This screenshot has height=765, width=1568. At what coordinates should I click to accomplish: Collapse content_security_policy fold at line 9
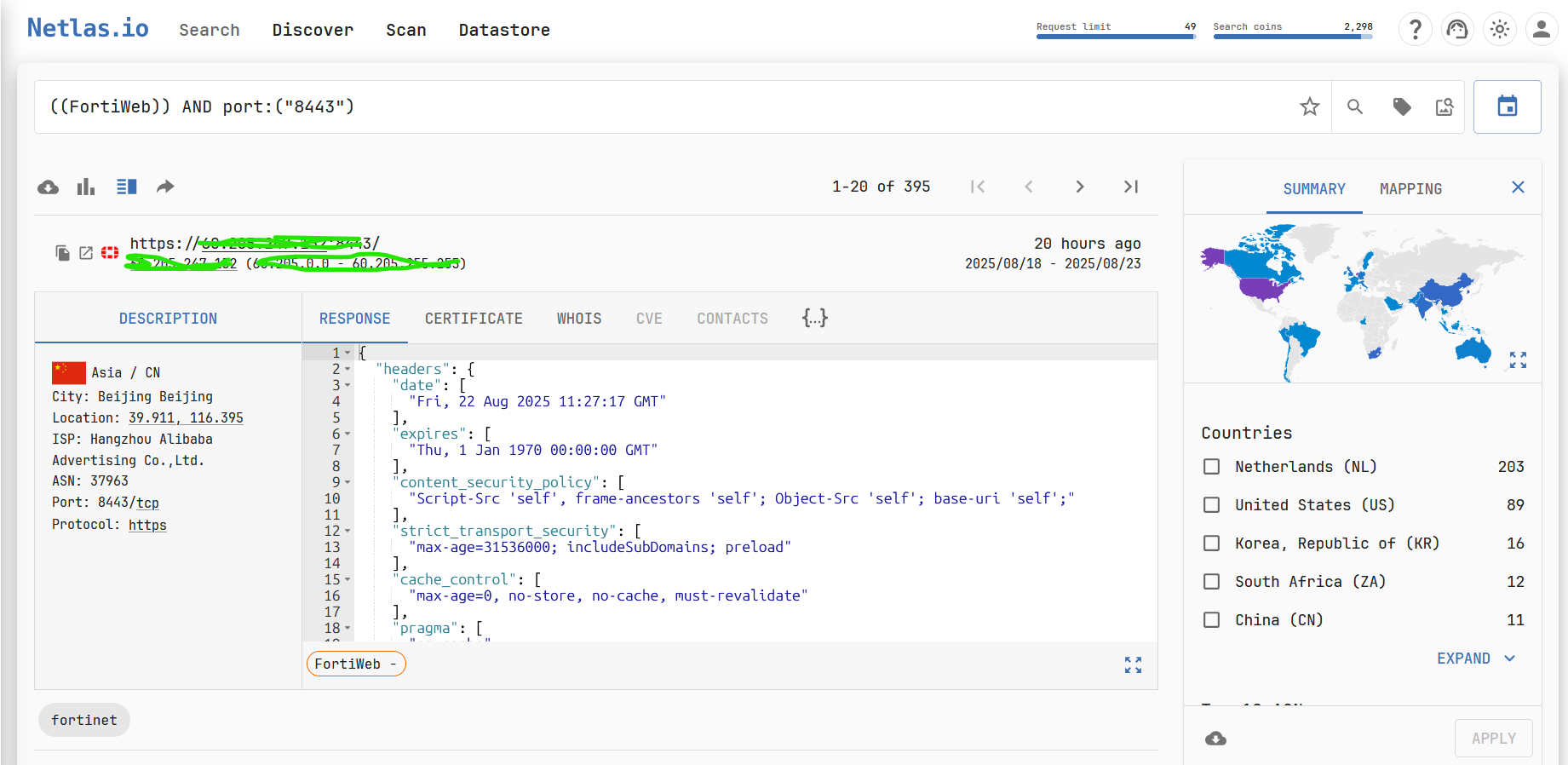[347, 482]
